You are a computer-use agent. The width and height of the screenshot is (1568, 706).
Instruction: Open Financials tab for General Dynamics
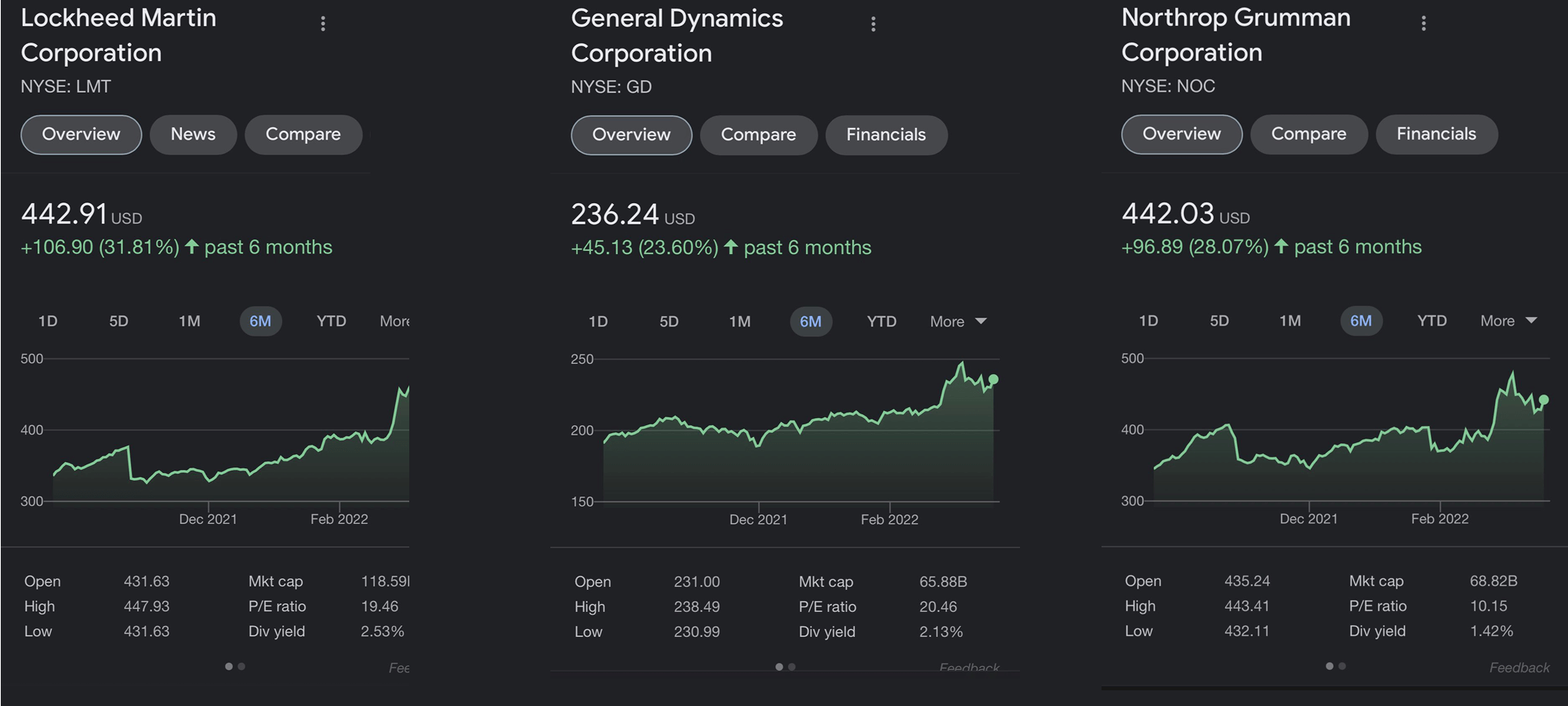coord(886,135)
